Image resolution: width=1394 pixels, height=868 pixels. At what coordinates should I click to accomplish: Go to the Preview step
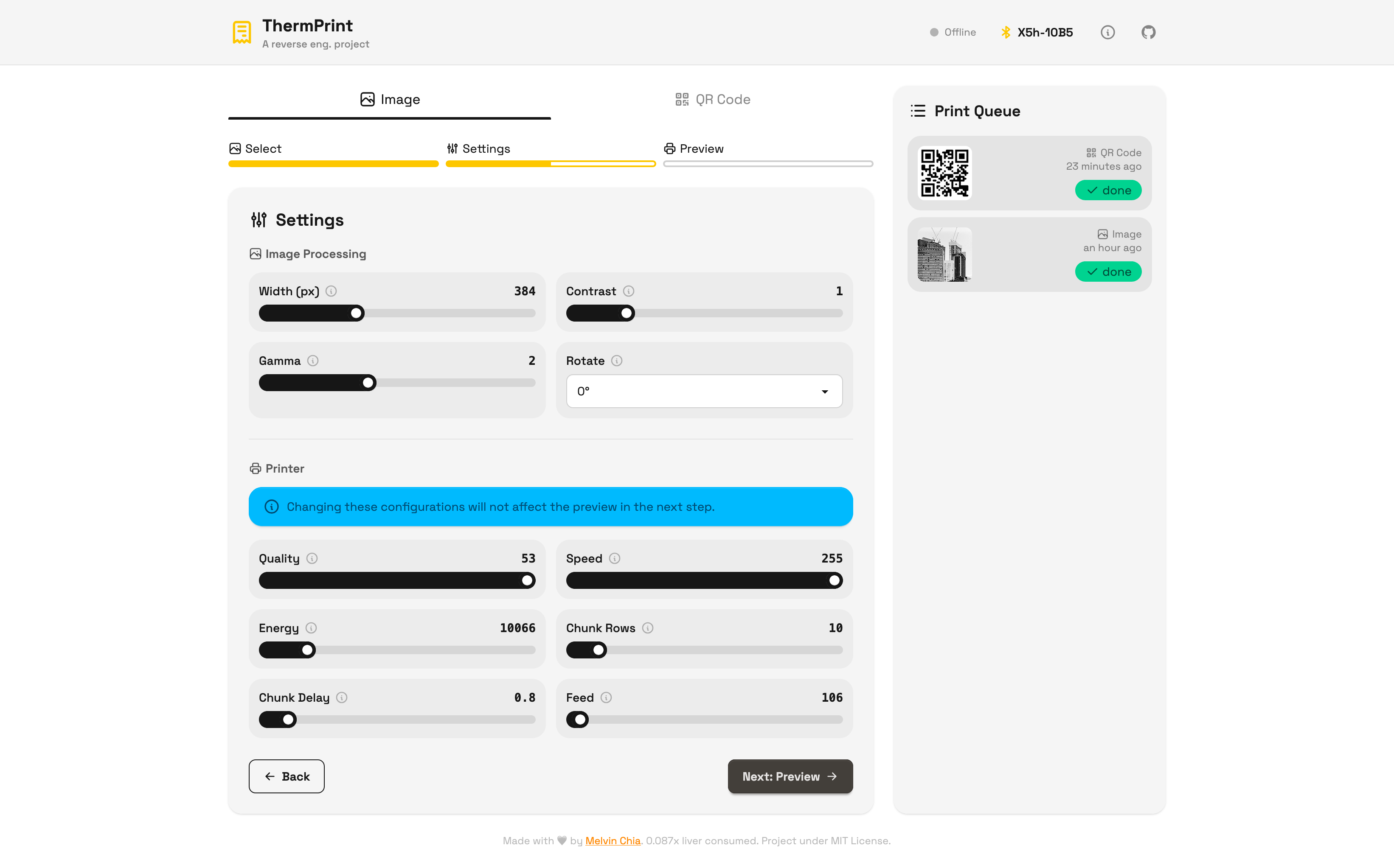(x=768, y=155)
